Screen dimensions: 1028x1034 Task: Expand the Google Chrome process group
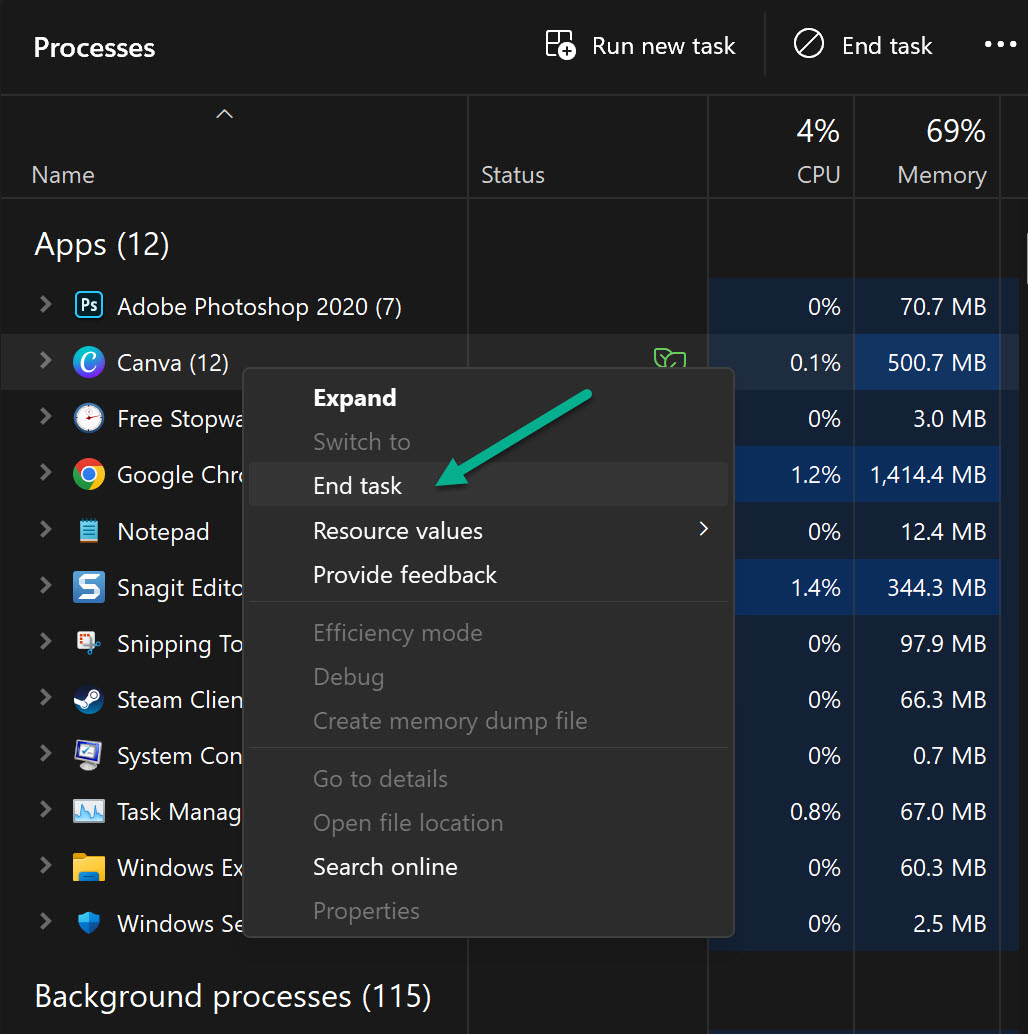coord(45,473)
